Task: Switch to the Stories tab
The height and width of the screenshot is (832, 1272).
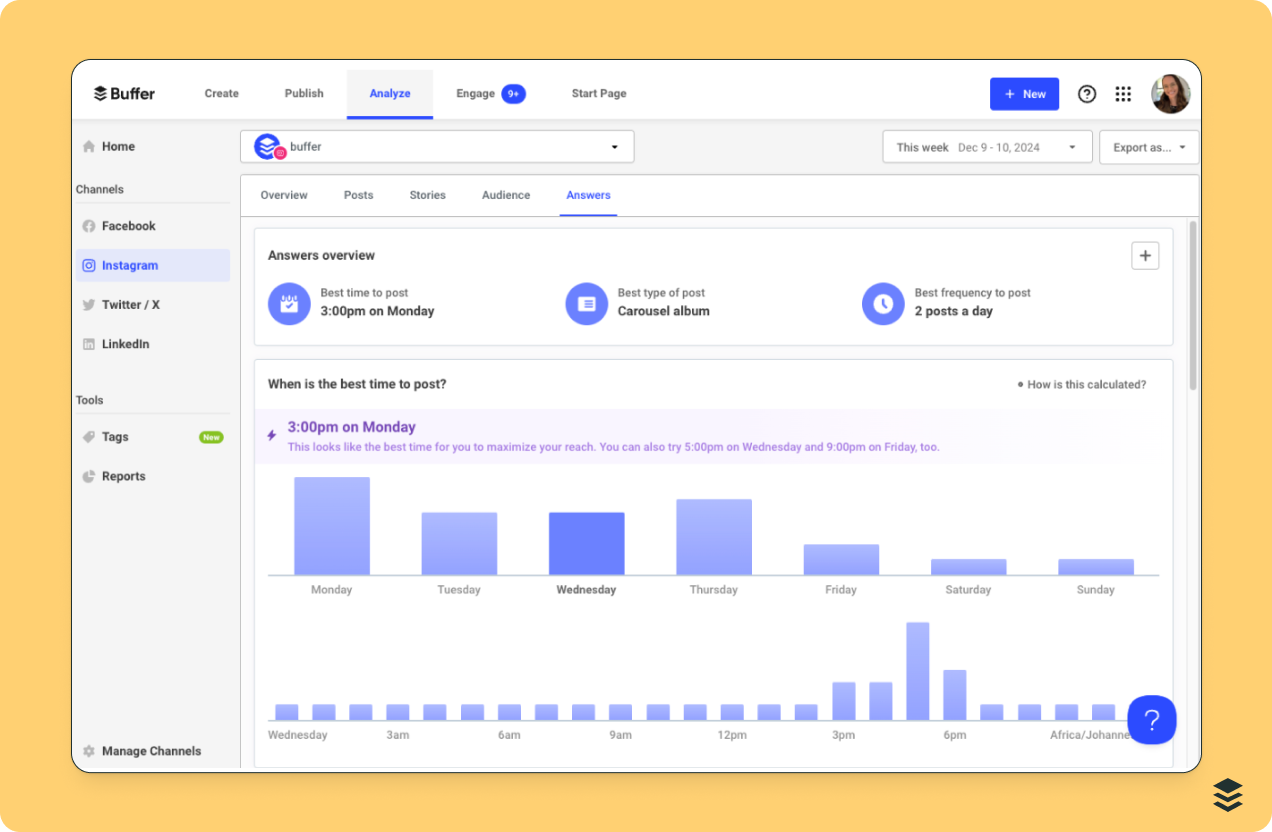Action: 427,195
